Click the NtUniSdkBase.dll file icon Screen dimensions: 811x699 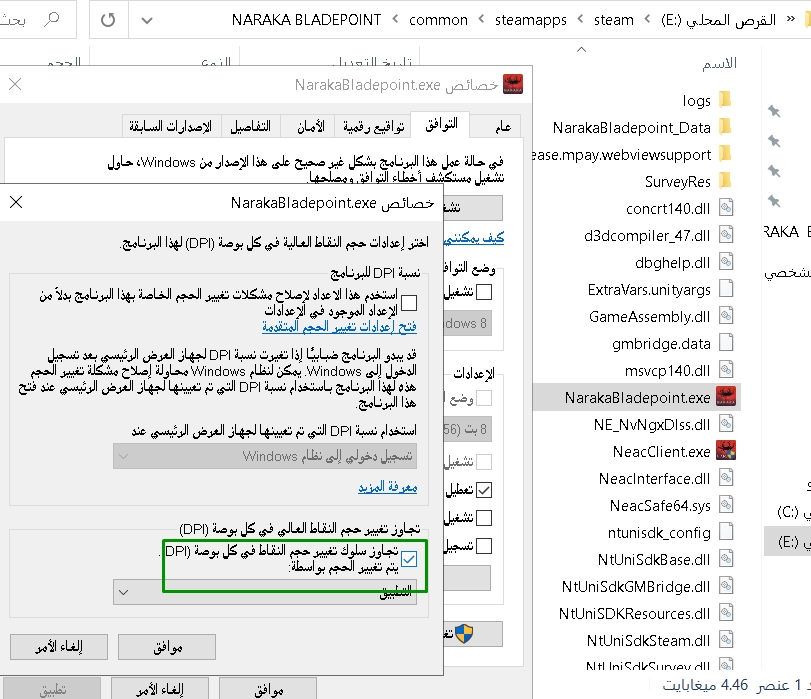(726, 559)
